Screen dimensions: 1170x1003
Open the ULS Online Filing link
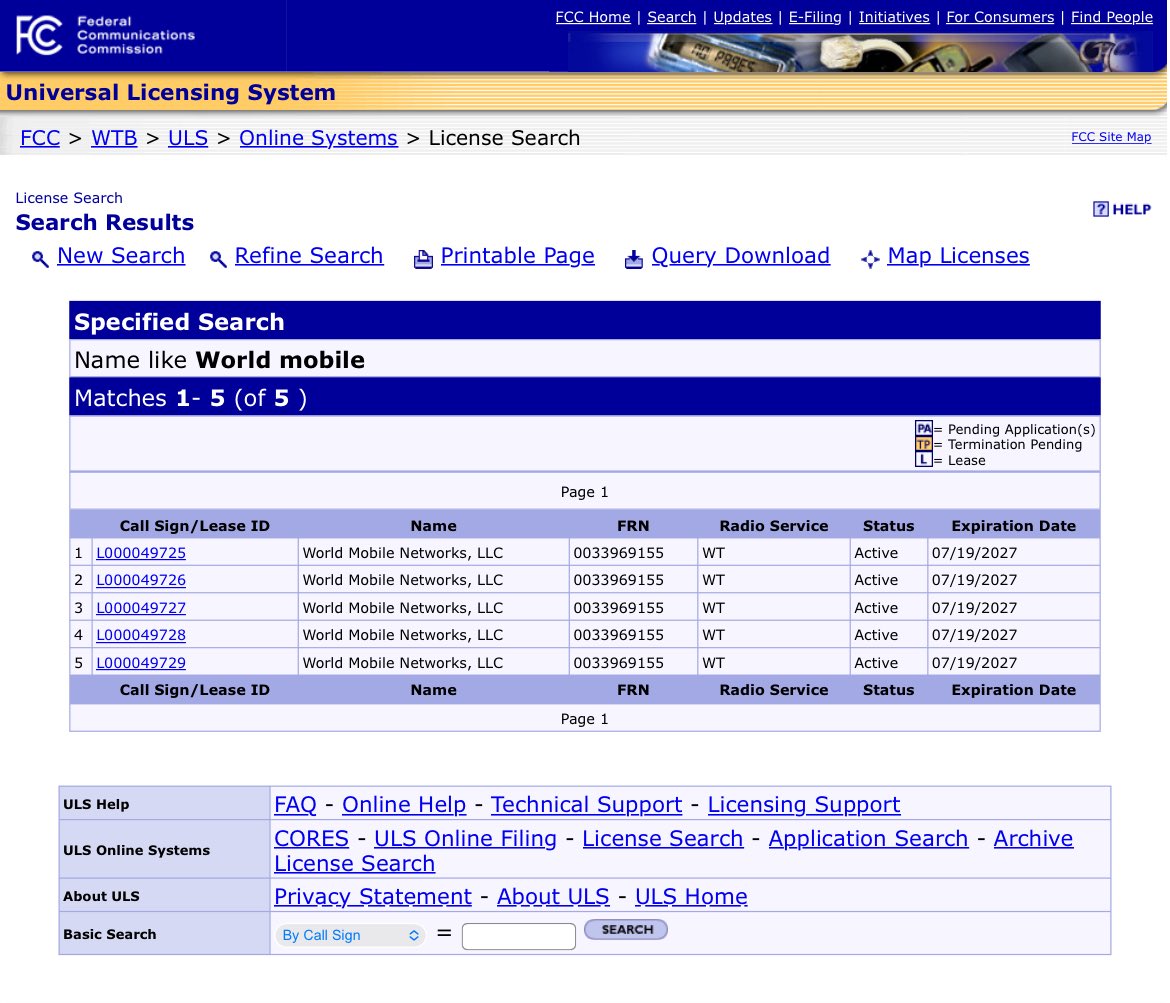click(x=466, y=839)
